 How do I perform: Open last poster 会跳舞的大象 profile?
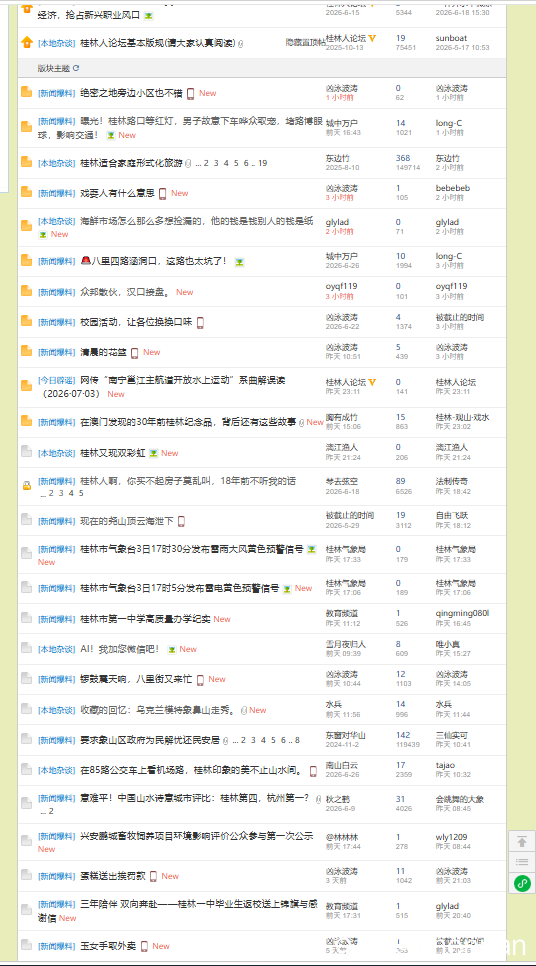[x=460, y=799]
